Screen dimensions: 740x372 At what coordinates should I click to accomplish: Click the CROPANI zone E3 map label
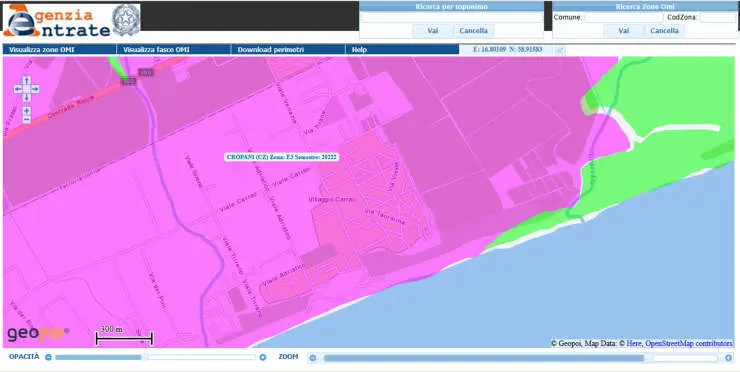(x=282, y=157)
